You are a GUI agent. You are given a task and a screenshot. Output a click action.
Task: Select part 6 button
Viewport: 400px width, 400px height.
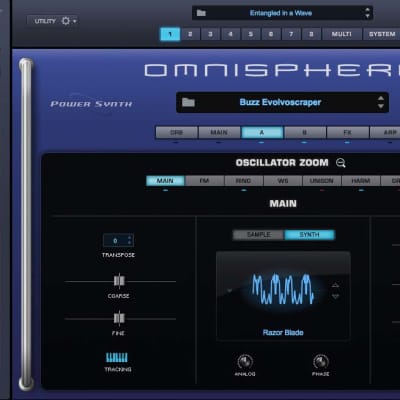(271, 34)
